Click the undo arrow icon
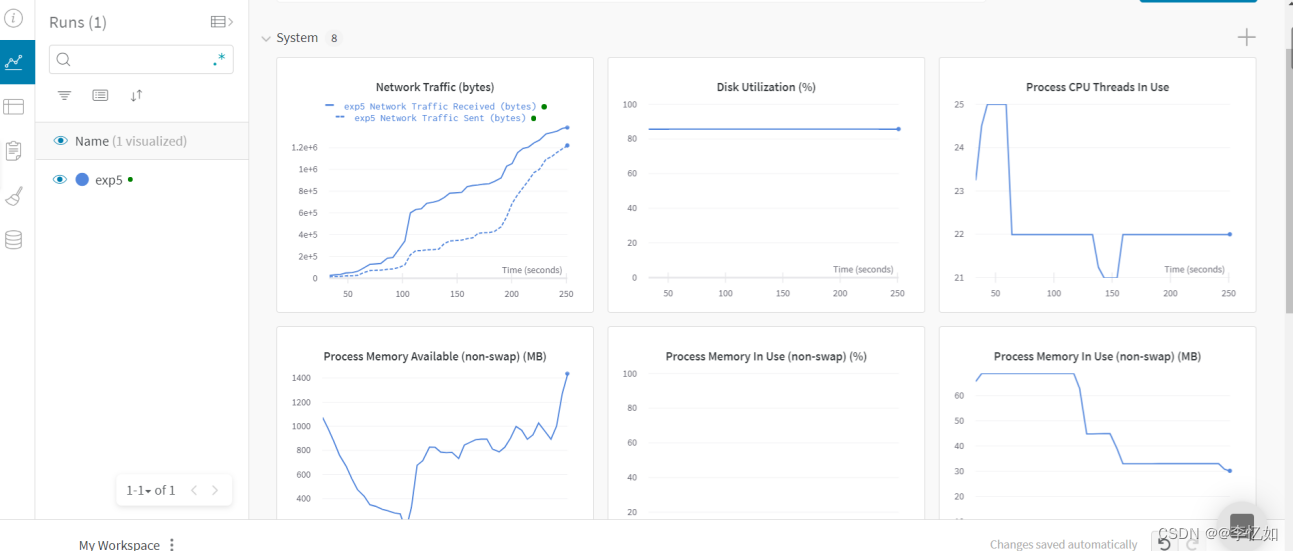 pos(1165,543)
